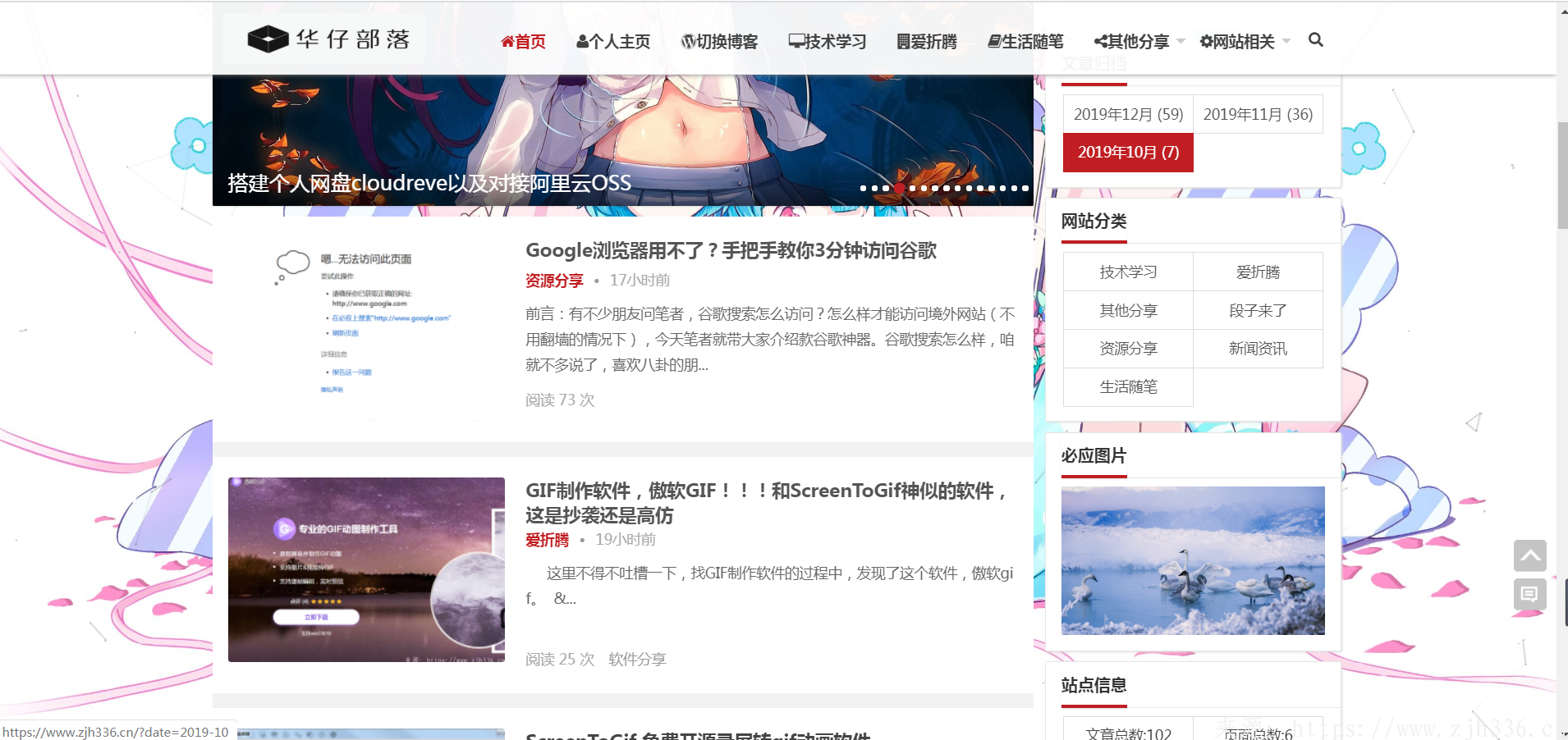1568x740 pixels.
Task: Select 技术学习 in site categories
Action: point(1128,272)
